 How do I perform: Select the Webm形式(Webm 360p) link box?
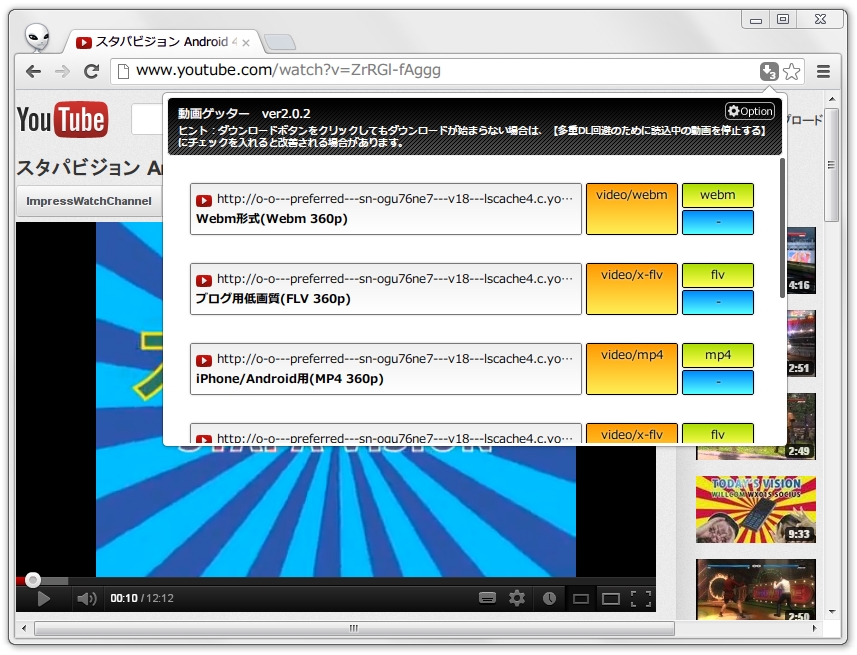click(x=385, y=209)
